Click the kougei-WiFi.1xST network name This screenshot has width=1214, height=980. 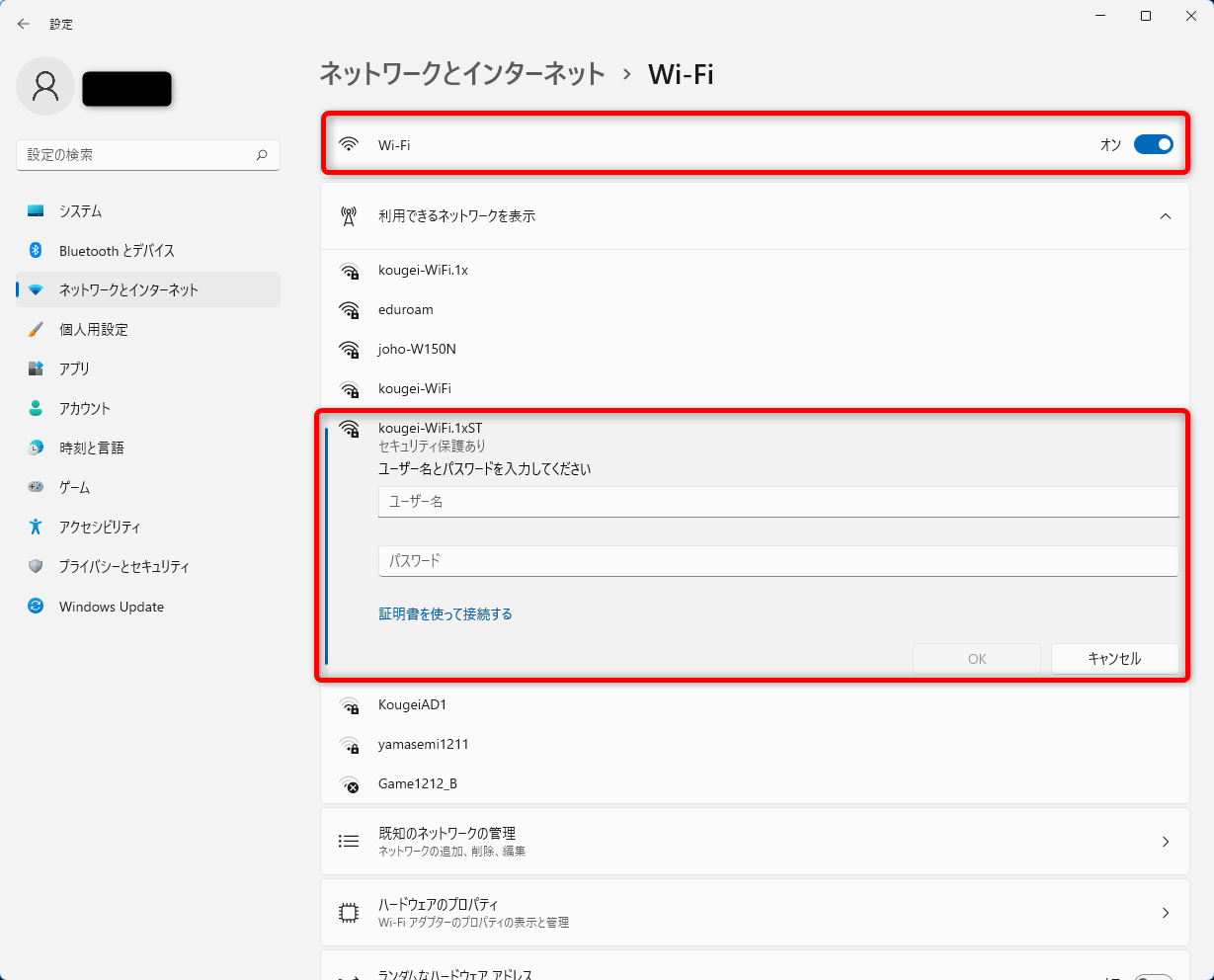pyautogui.click(x=431, y=428)
